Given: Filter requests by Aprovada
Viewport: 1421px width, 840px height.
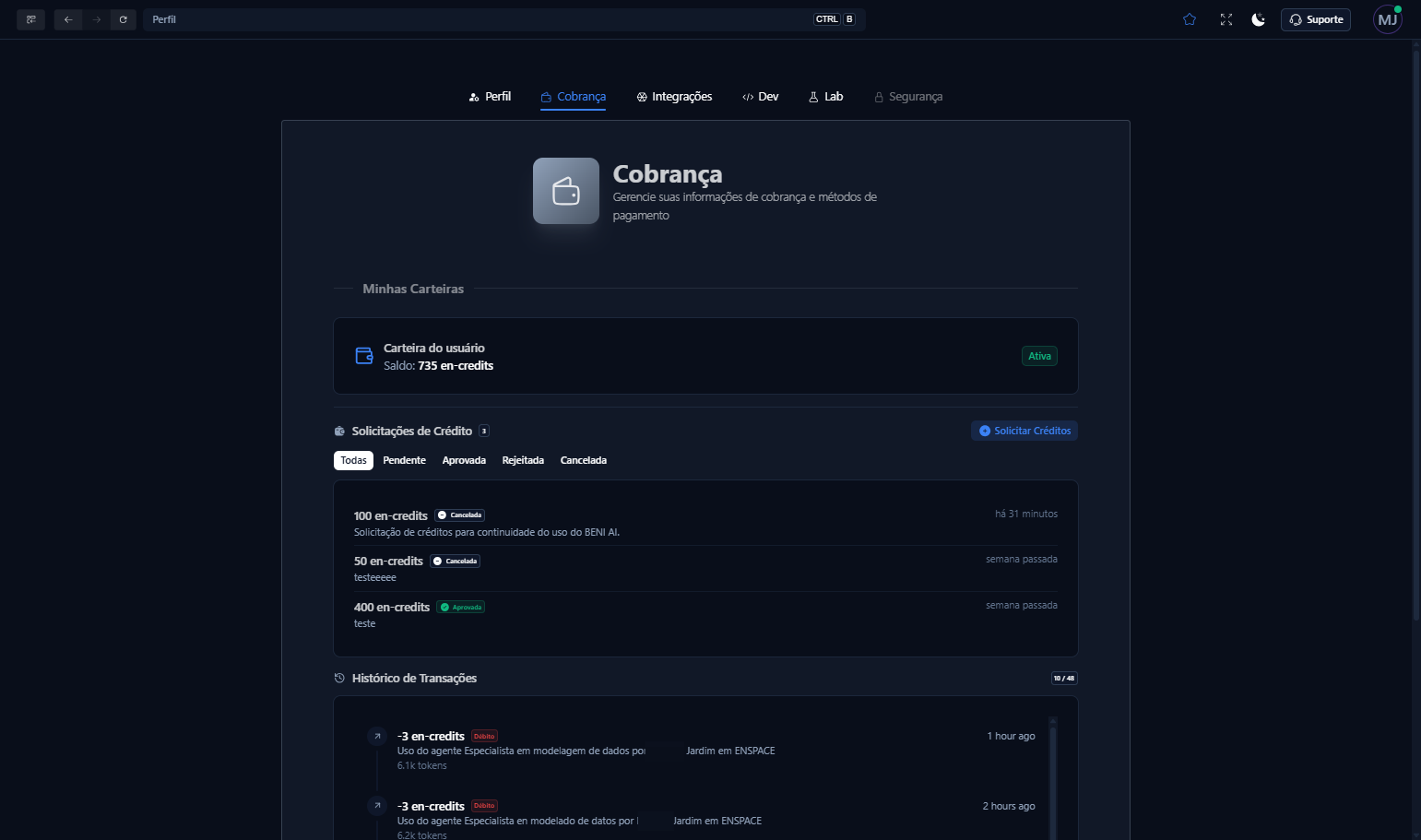Looking at the screenshot, I should coord(464,460).
